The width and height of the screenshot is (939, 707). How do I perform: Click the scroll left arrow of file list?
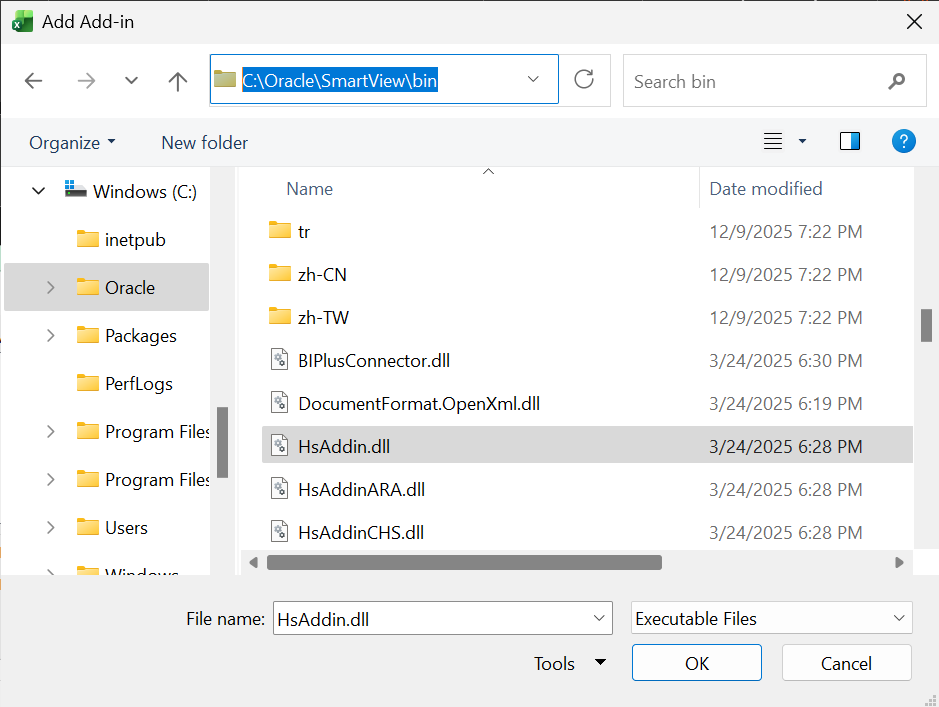253,562
